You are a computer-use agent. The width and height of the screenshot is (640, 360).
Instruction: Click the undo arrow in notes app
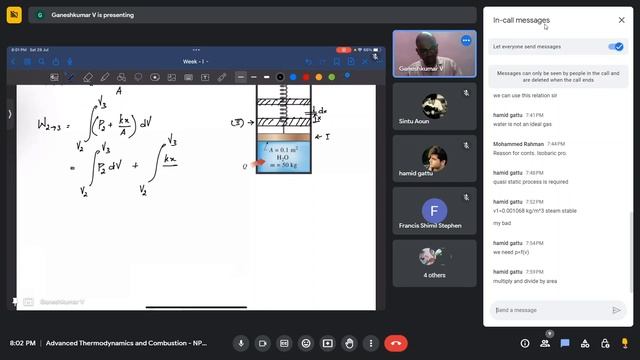tap(309, 62)
